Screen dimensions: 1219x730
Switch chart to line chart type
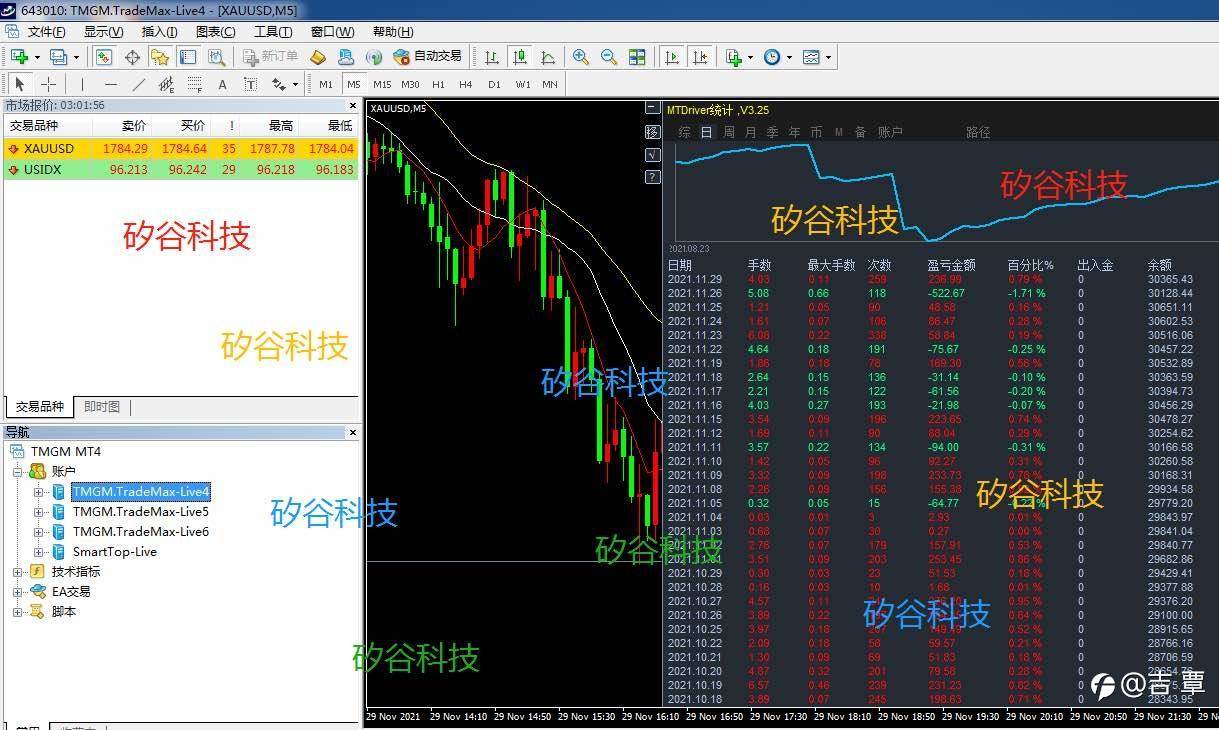pos(548,57)
